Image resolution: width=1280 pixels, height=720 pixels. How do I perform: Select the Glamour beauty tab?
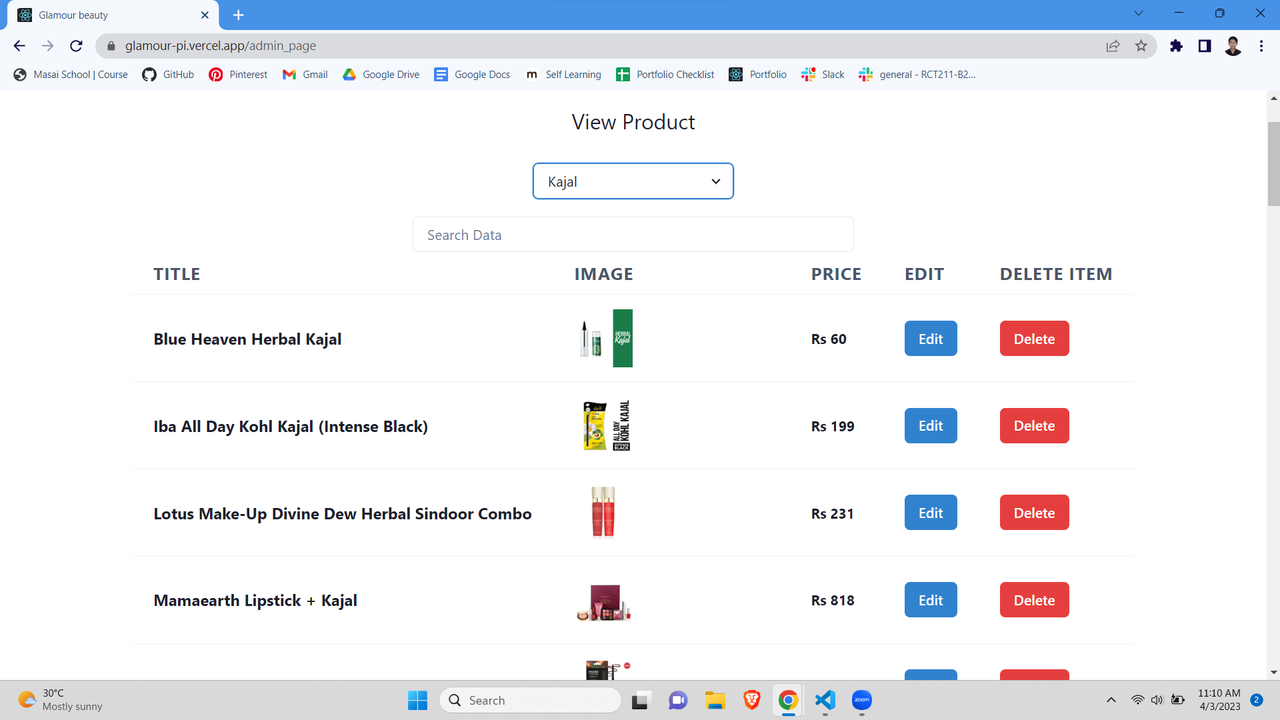pyautogui.click(x=113, y=15)
